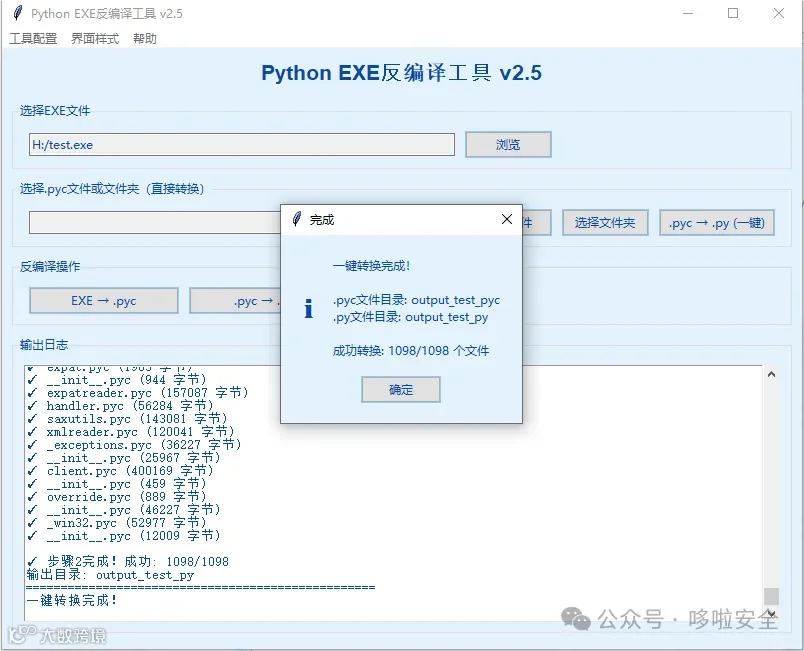Image resolution: width=804 pixels, height=651 pixels.
Task: Minimize the main window
Action: point(688,13)
